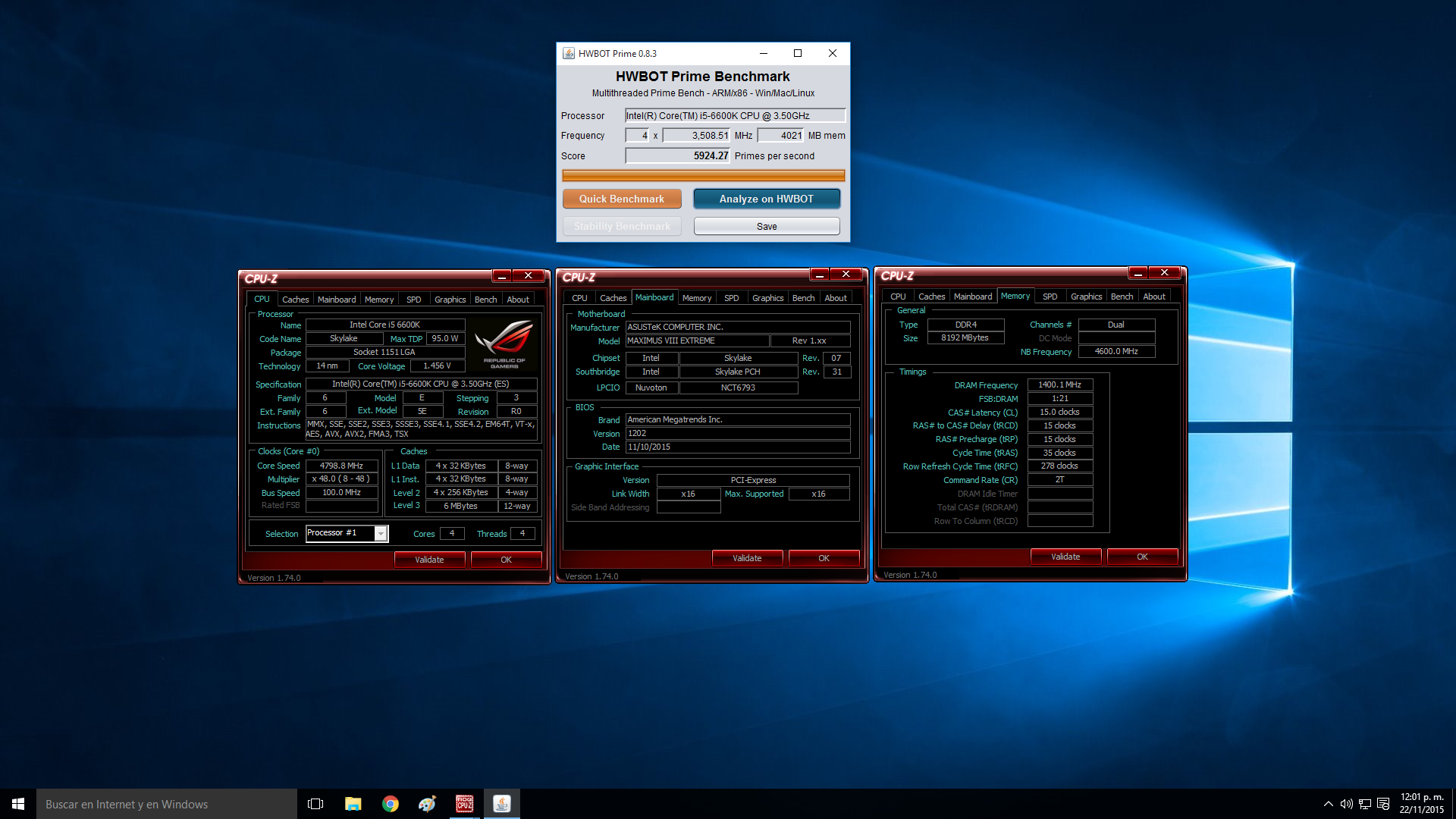1456x819 pixels.
Task: Minimize the middle CPU-Z window
Action: coord(820,275)
